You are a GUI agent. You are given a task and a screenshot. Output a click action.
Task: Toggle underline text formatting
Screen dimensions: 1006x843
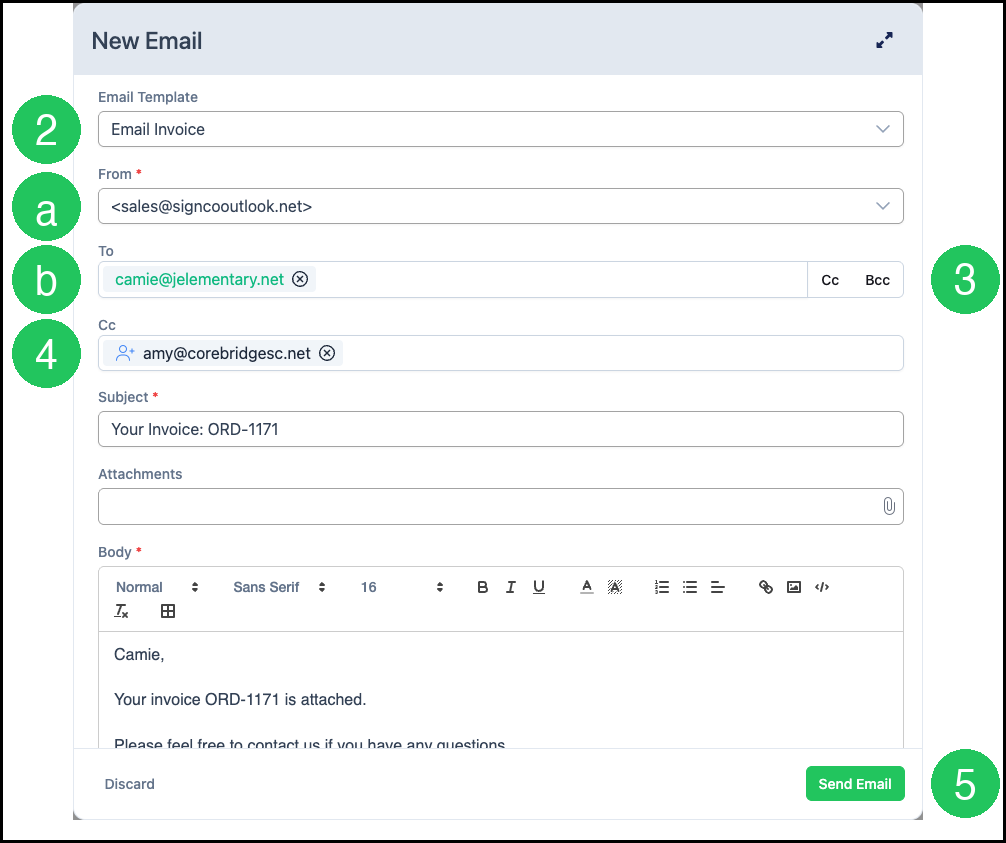(x=539, y=587)
